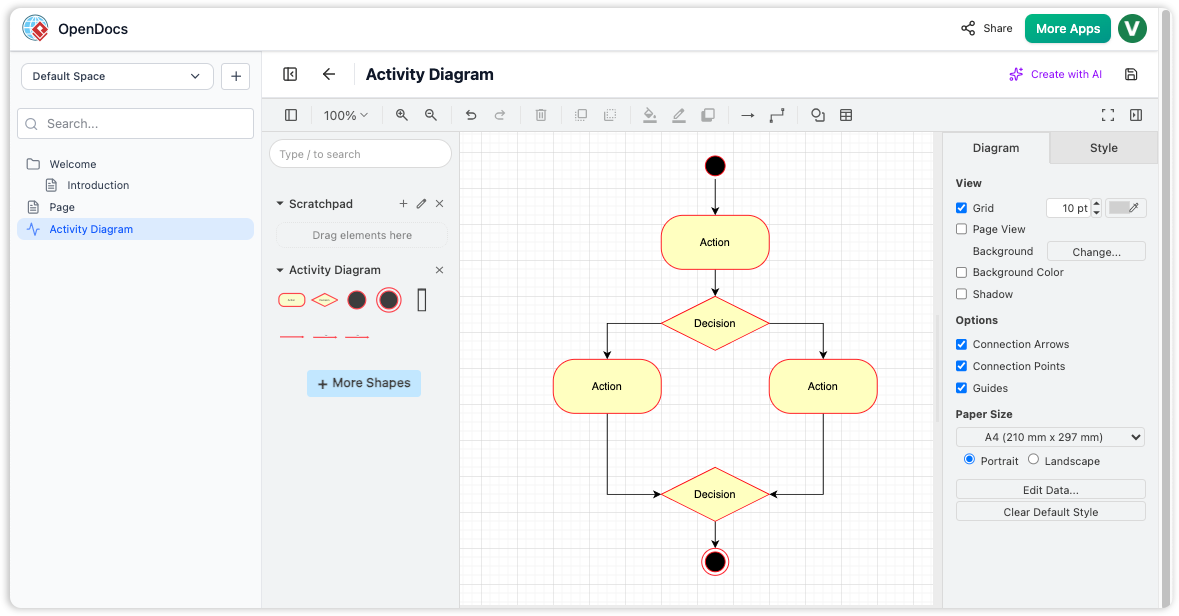This screenshot has height=616, width=1179.
Task: Click the pencil edit icon next to Scratchpad
Action: [421, 203]
